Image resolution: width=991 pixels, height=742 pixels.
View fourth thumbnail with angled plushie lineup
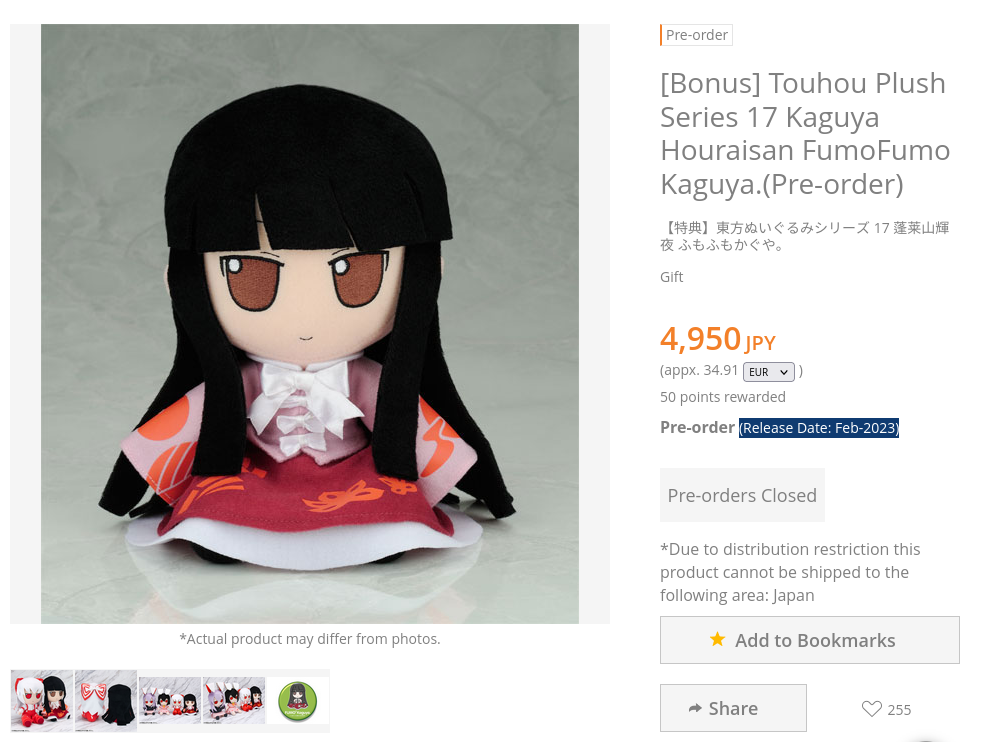click(234, 701)
